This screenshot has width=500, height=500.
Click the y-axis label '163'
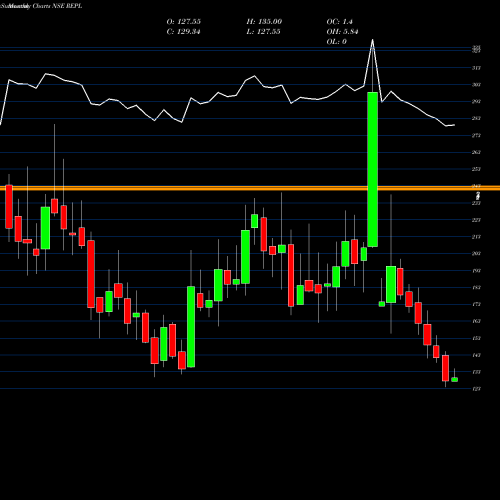click(476, 321)
